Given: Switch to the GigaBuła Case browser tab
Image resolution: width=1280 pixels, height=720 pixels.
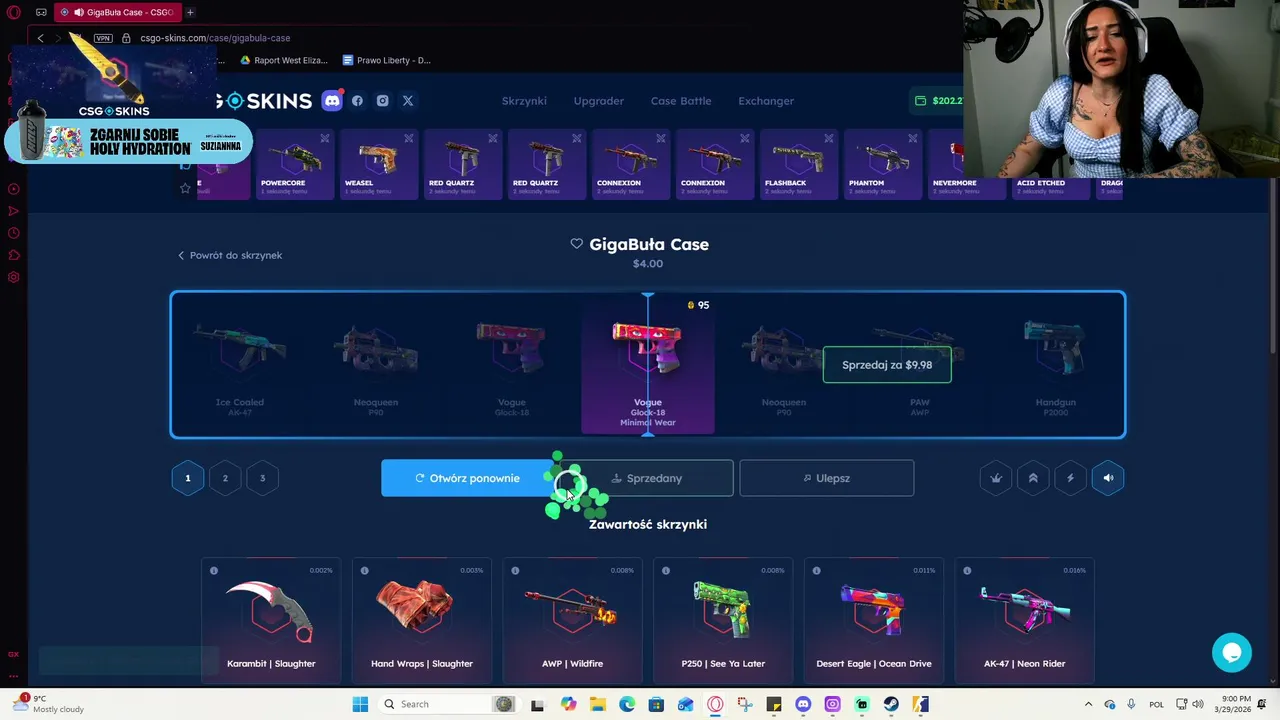Looking at the screenshot, I should pyautogui.click(x=117, y=12).
